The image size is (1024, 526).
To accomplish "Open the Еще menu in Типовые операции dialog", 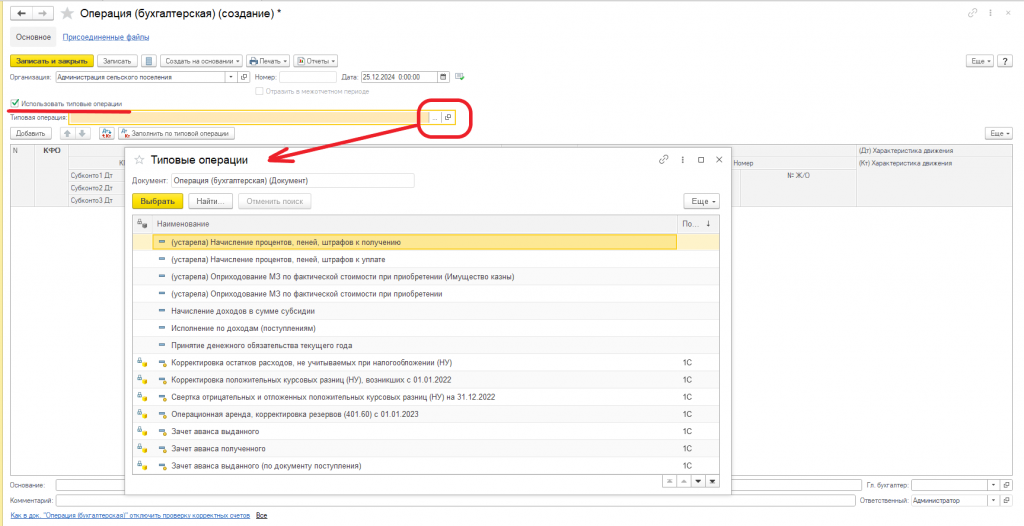I will tap(701, 201).
